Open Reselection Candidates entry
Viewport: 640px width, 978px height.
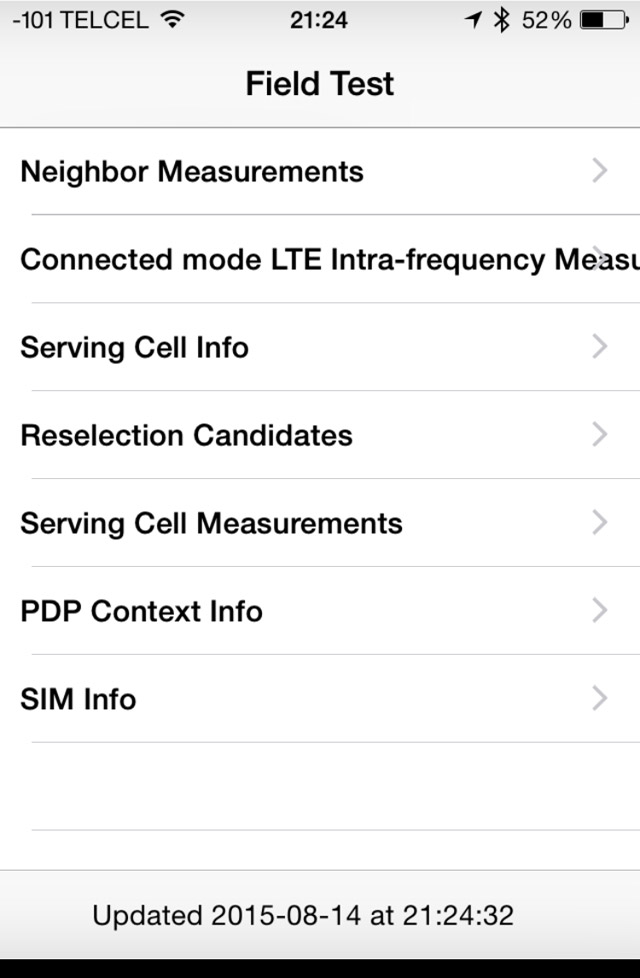pyautogui.click(x=187, y=436)
